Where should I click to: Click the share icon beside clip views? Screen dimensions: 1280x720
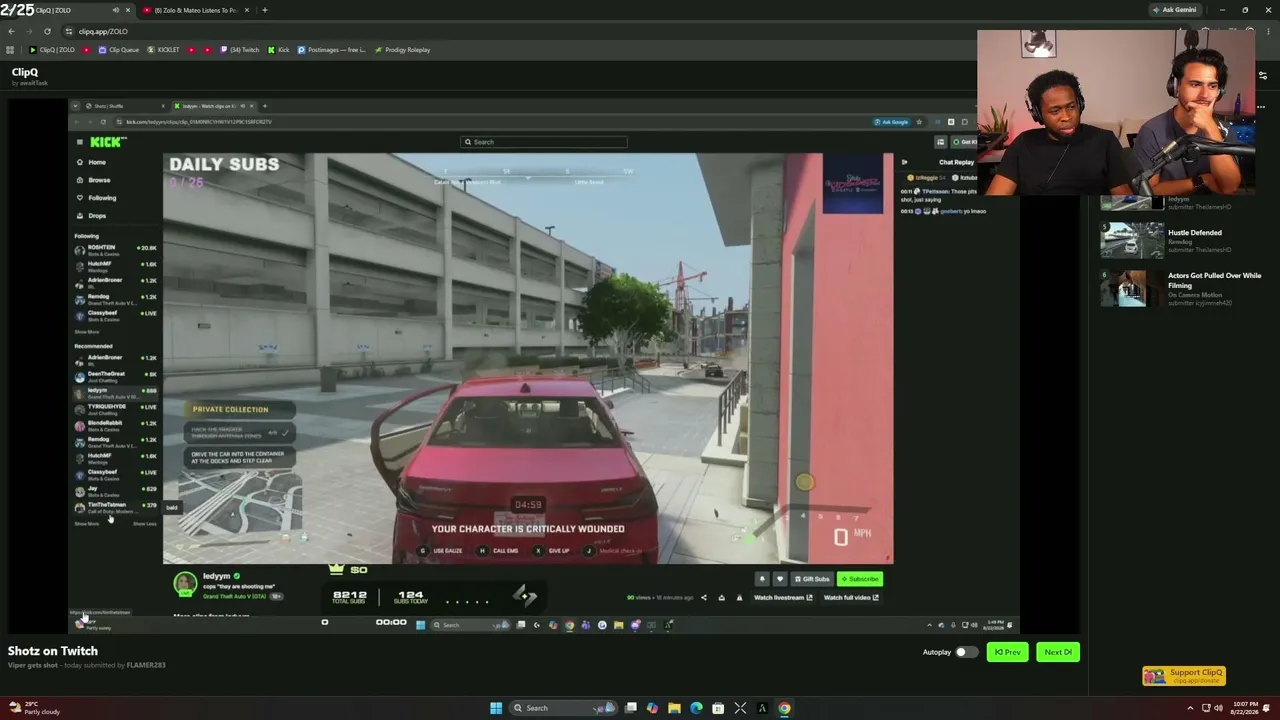704,598
